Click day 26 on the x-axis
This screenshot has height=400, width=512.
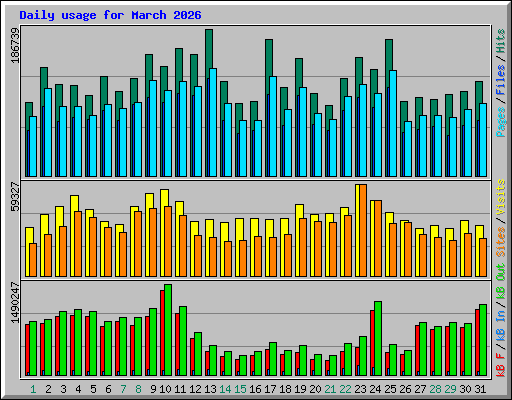tap(405, 389)
